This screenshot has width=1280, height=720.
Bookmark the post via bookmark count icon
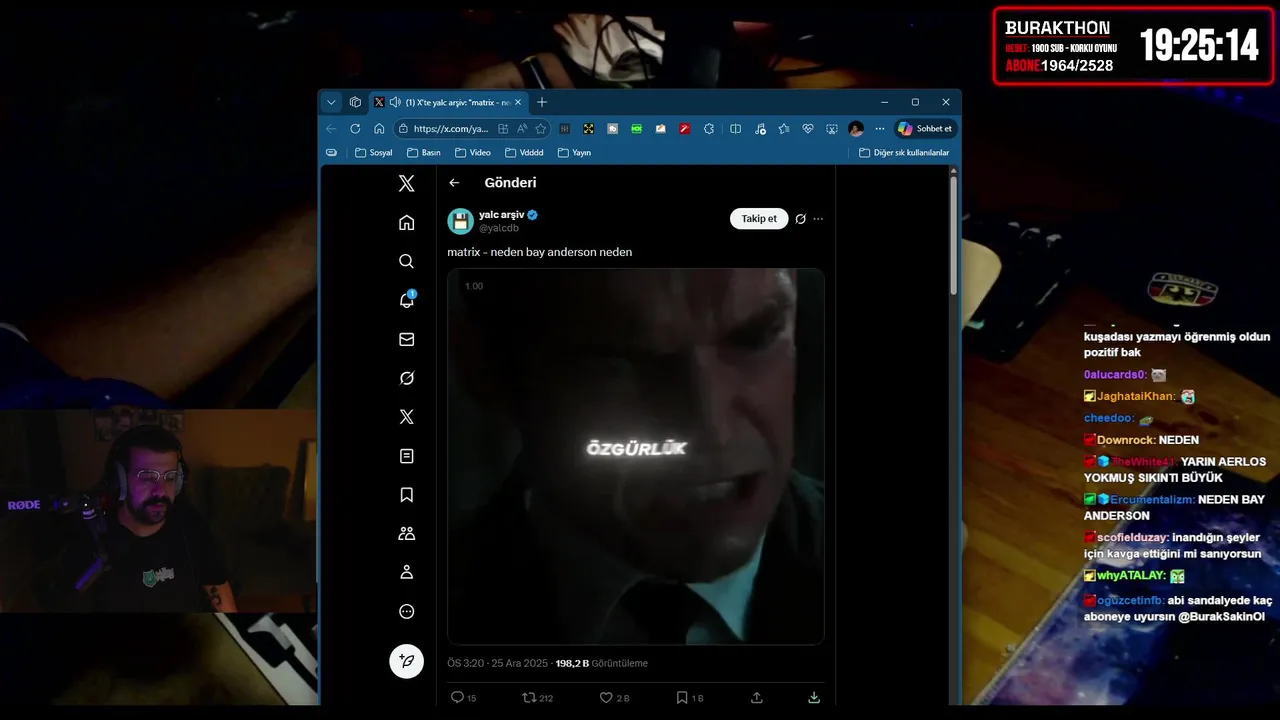(x=689, y=698)
